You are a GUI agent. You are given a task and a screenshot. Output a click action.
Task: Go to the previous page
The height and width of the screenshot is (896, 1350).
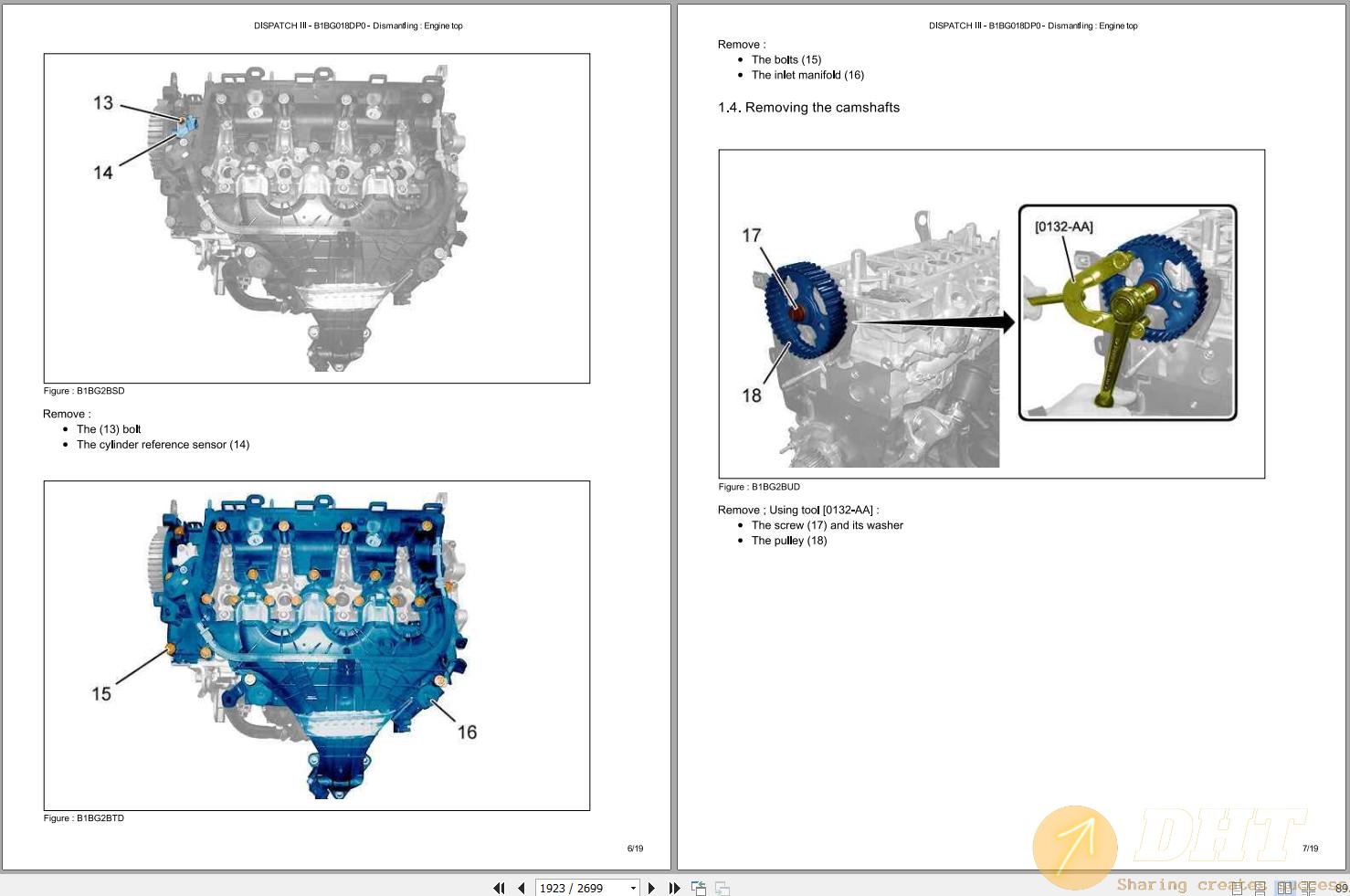point(521,888)
